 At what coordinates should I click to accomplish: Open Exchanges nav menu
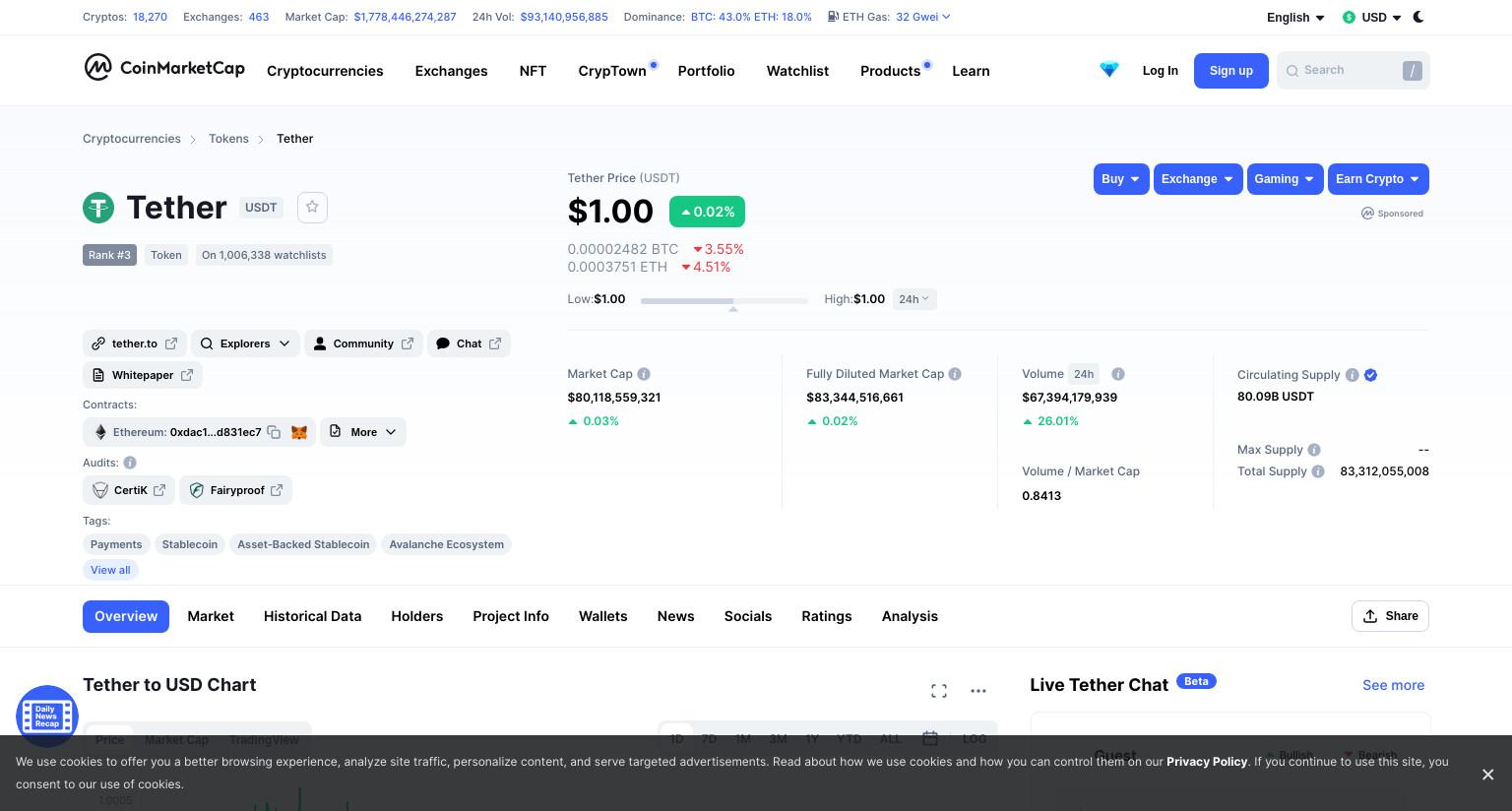point(451,71)
